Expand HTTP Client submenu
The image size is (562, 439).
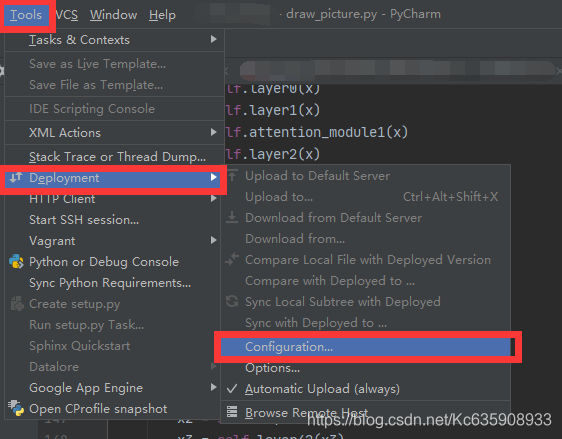click(113, 199)
